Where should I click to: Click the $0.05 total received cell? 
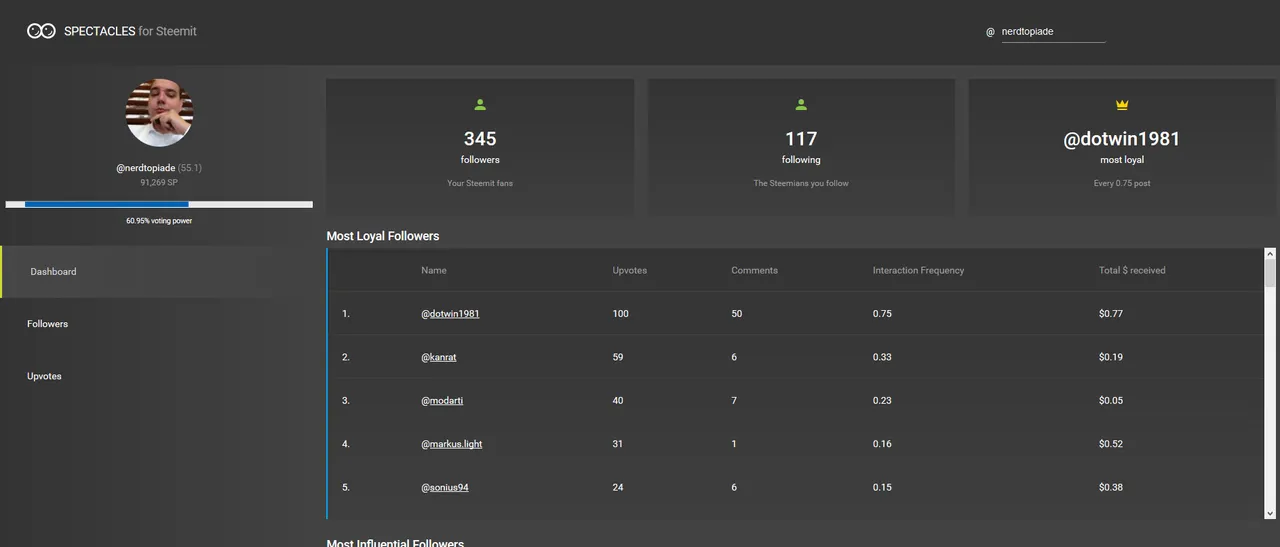pos(1111,401)
